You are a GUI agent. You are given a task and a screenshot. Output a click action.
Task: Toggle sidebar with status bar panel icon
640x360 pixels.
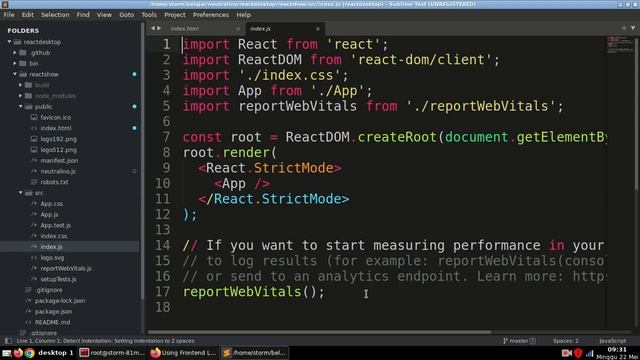point(8,340)
